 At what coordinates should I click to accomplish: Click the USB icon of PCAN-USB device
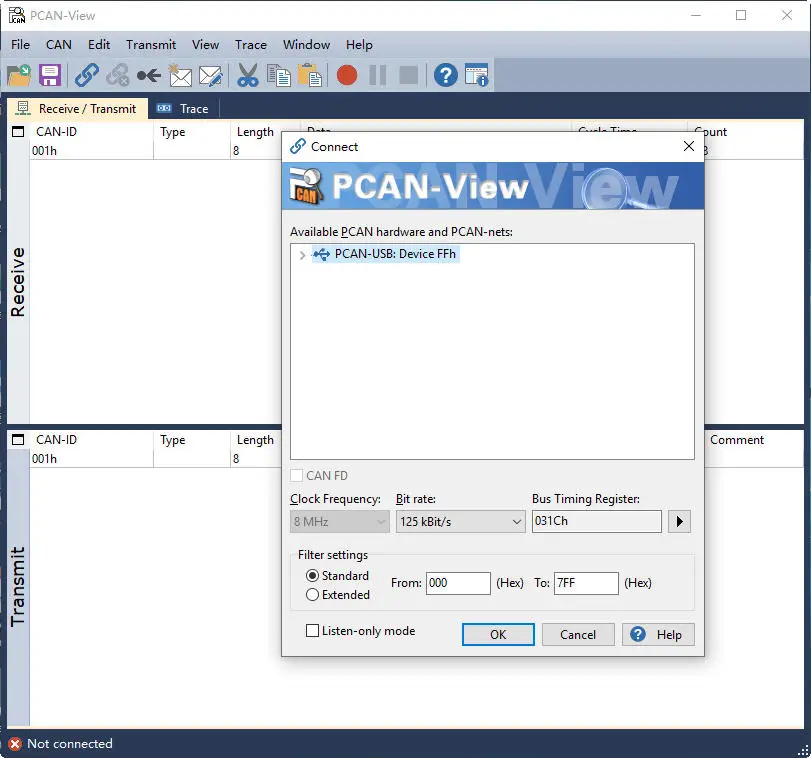click(x=321, y=254)
